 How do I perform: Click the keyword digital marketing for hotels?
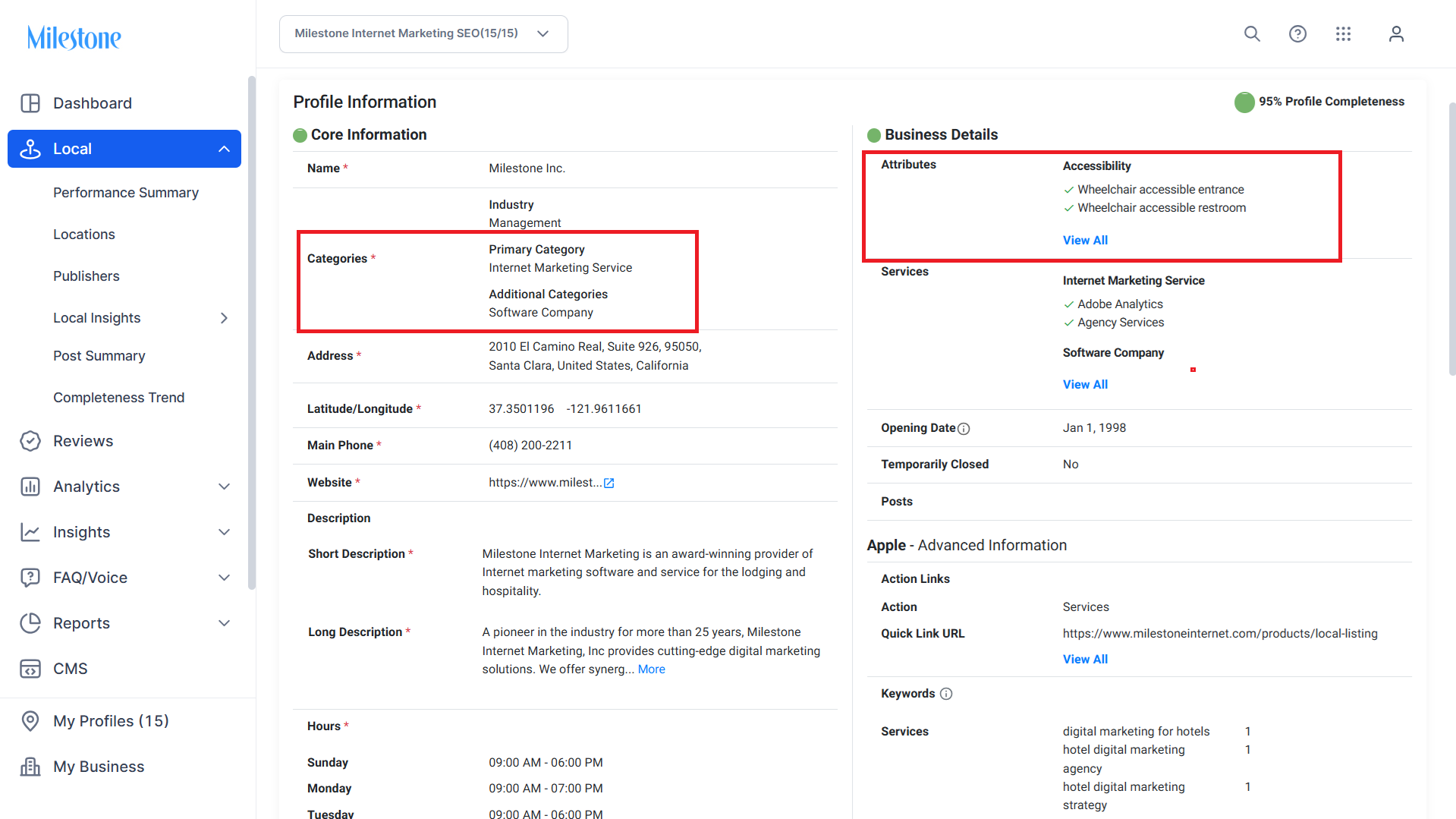[x=1137, y=732]
